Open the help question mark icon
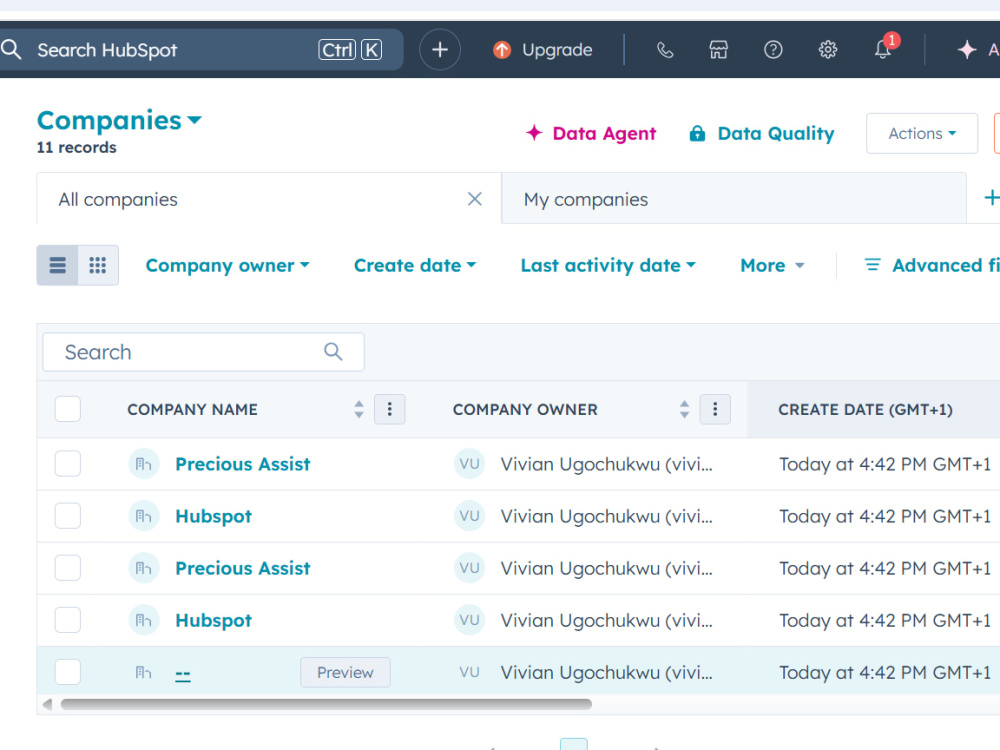The image size is (1000, 750). pyautogui.click(x=773, y=50)
